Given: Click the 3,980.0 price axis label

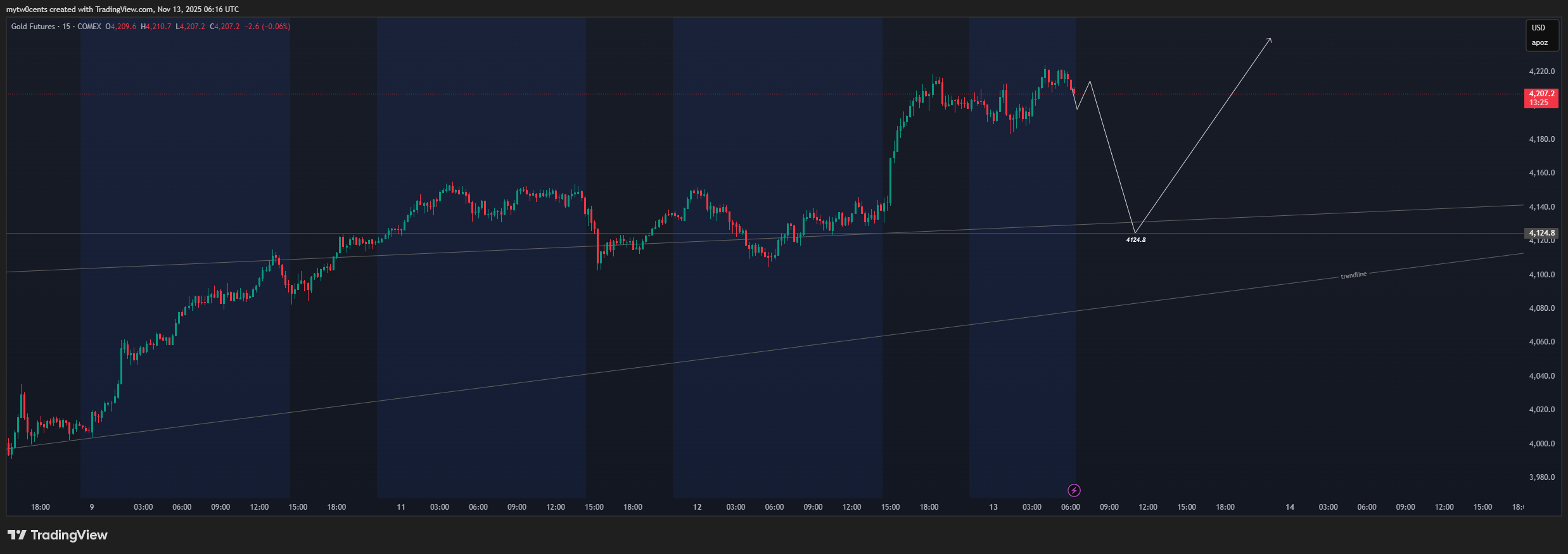Looking at the screenshot, I should click(x=1541, y=477).
